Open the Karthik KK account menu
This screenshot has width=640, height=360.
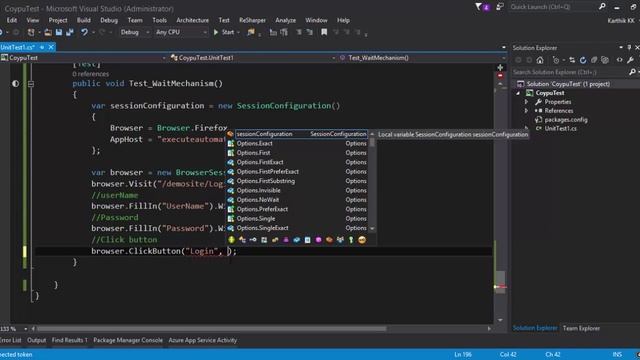pos(621,20)
